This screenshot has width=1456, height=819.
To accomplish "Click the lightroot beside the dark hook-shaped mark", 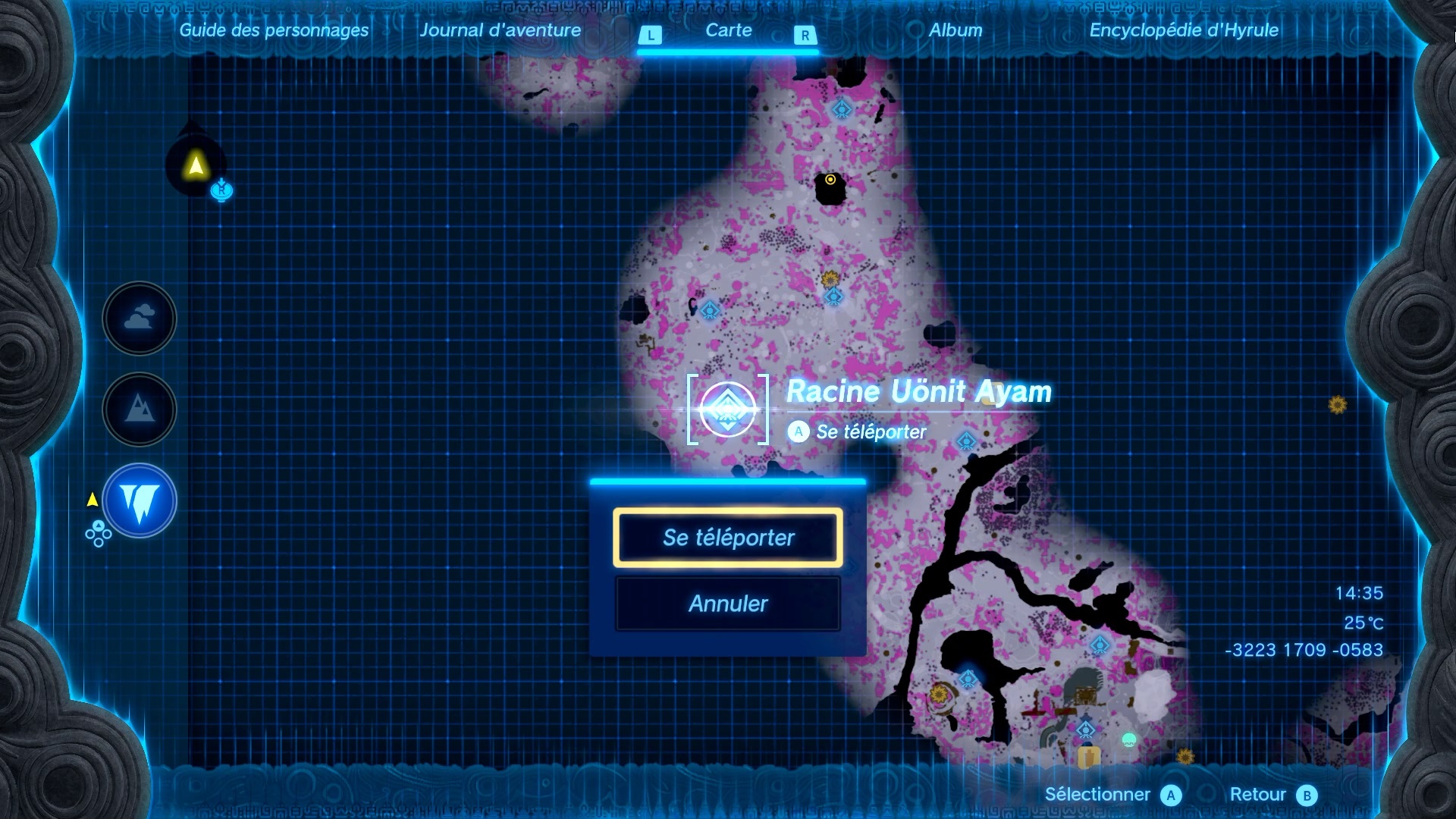I will pos(710,309).
